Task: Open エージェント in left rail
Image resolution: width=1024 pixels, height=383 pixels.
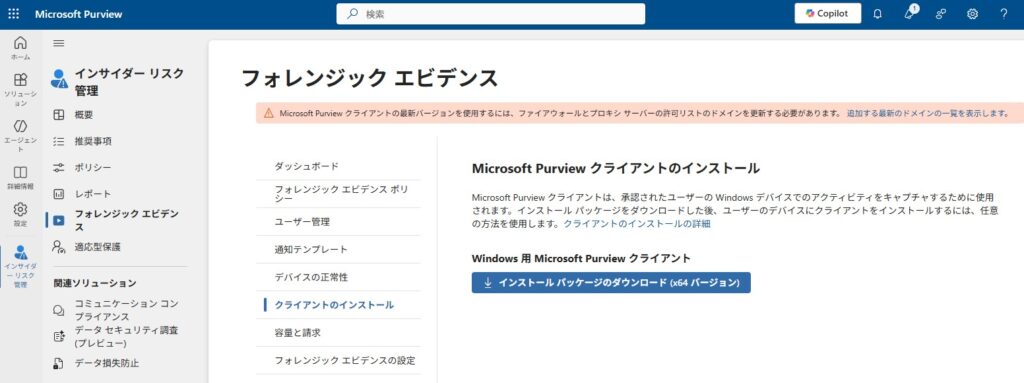Action: click(x=20, y=136)
